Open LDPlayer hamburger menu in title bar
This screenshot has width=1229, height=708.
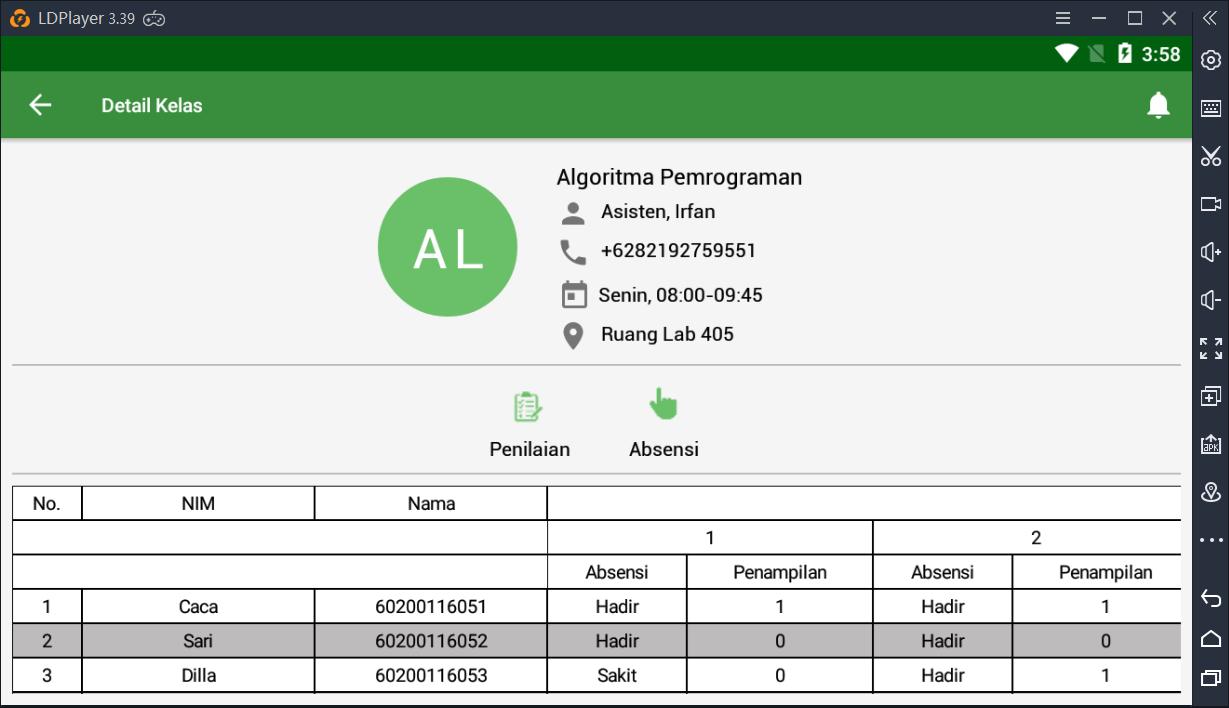[x=1063, y=18]
